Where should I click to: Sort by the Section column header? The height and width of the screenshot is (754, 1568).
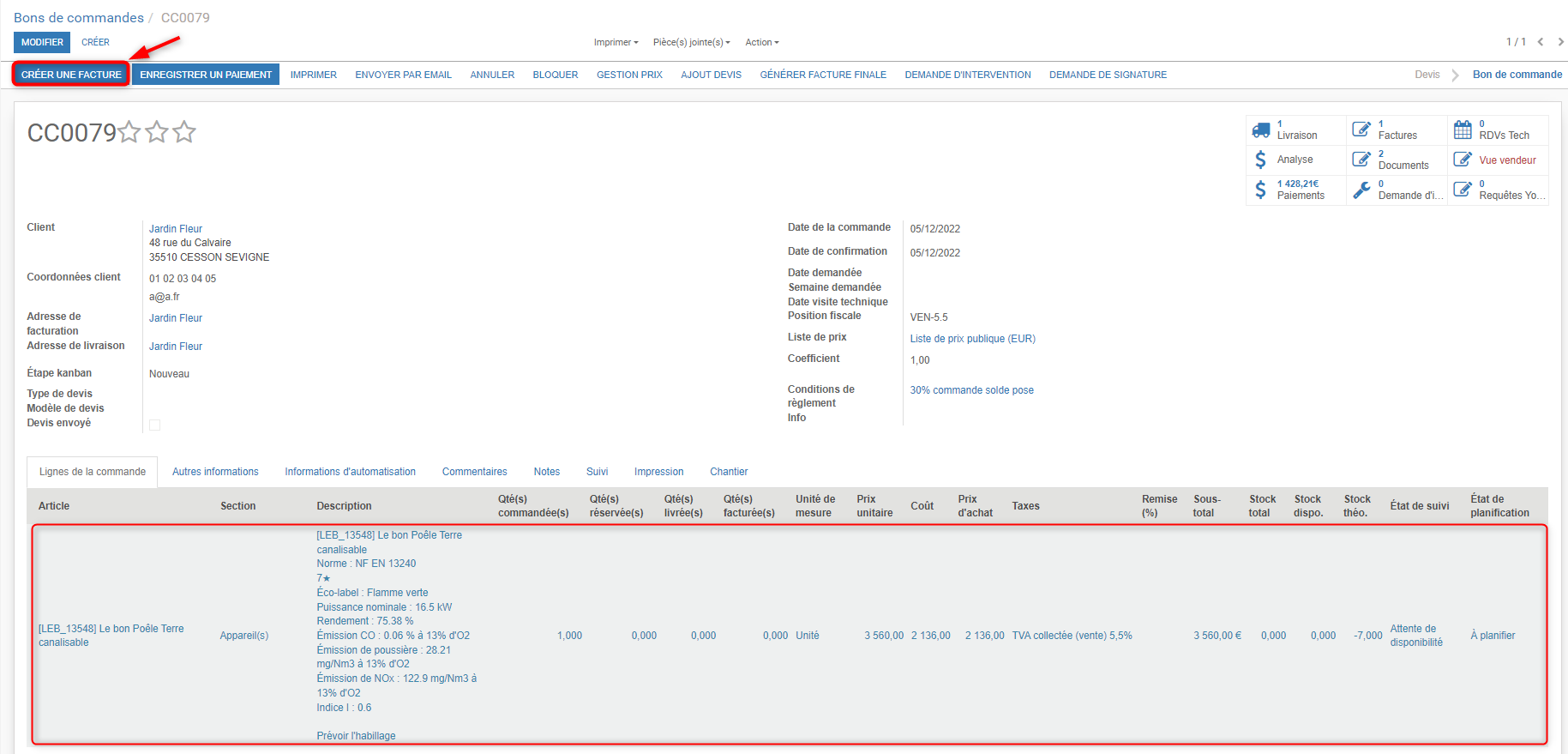[237, 506]
